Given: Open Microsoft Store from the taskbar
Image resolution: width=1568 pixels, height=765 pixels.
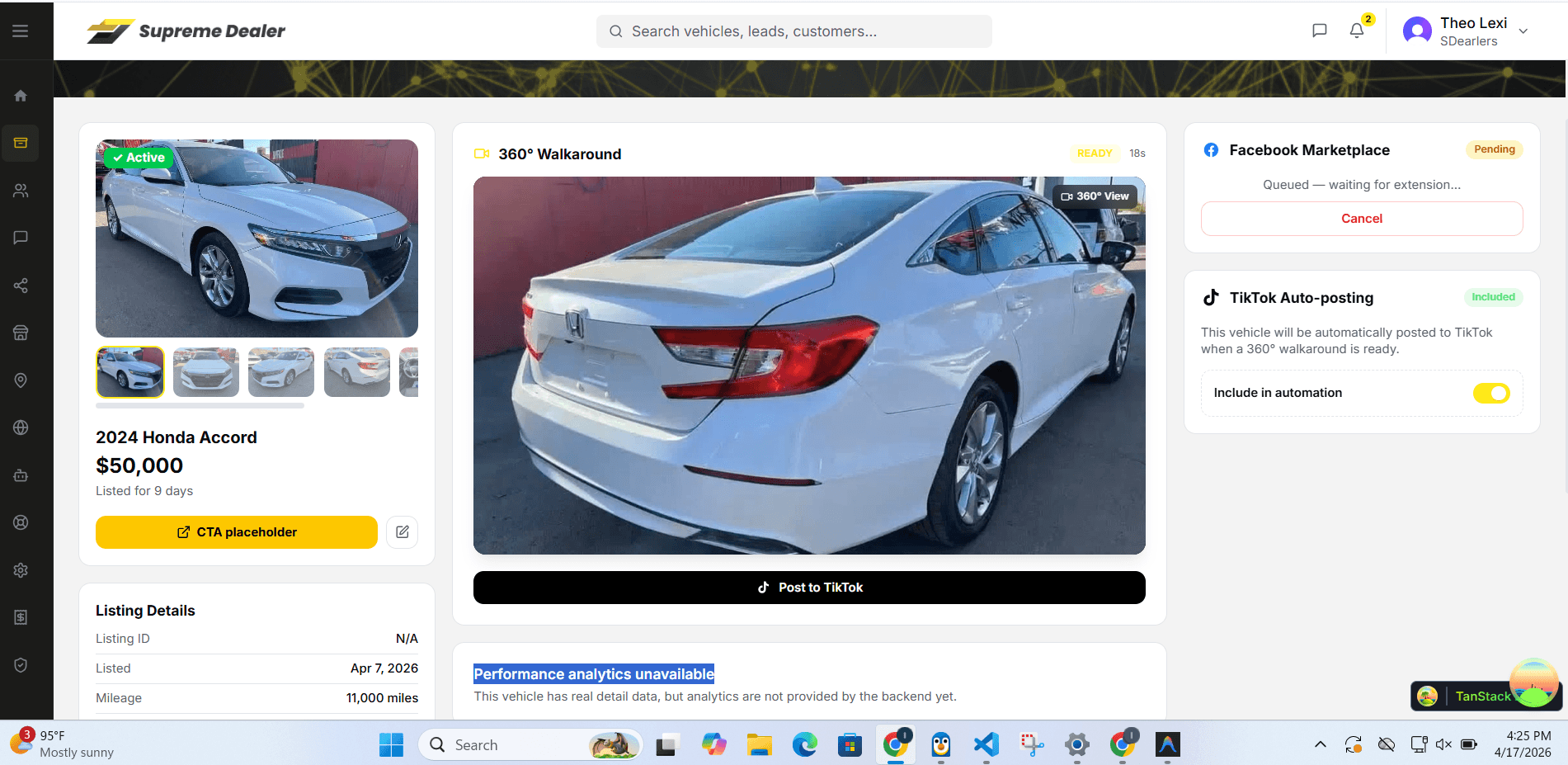Looking at the screenshot, I should point(850,744).
